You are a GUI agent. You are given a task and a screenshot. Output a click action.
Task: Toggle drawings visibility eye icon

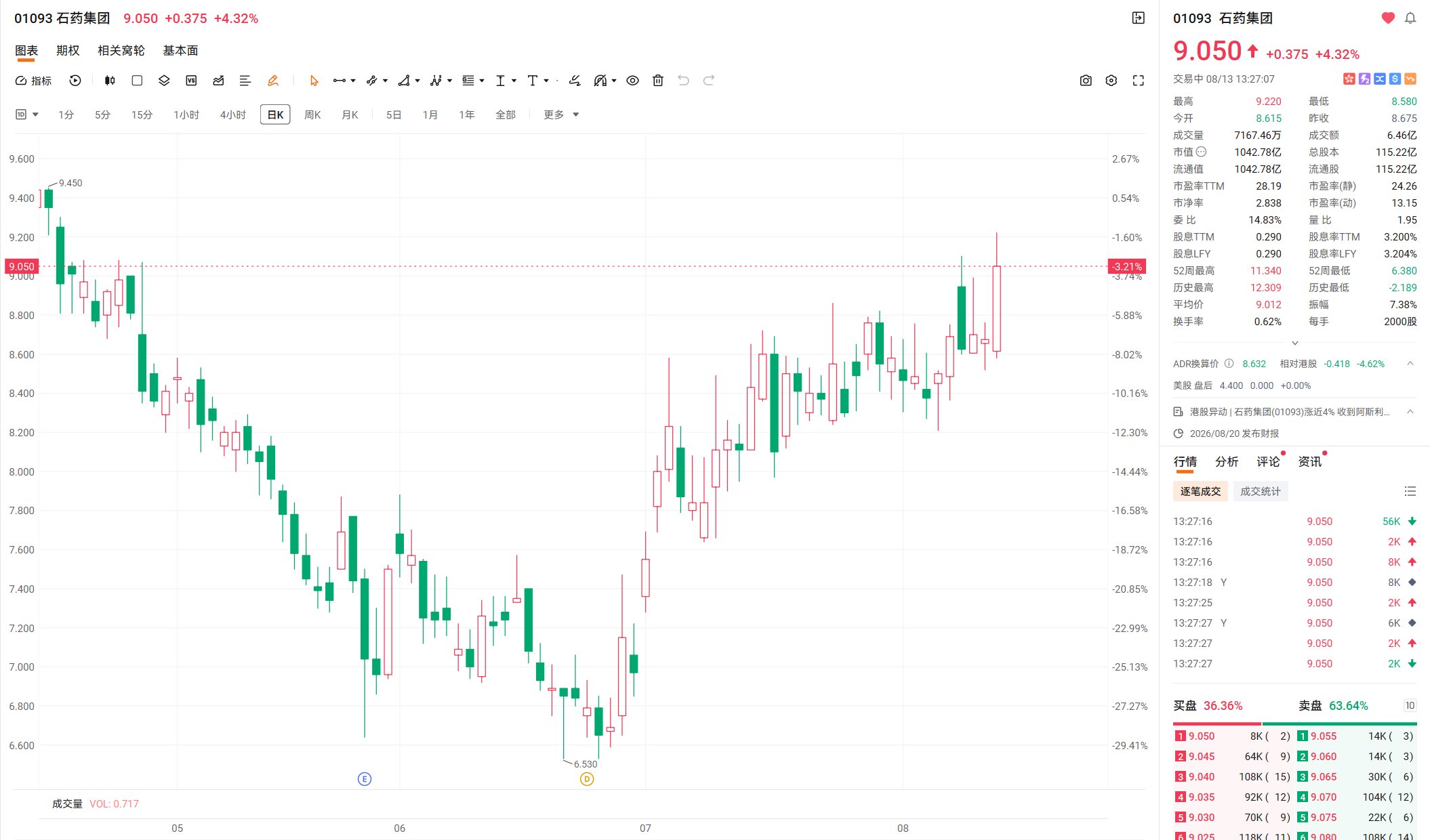632,81
